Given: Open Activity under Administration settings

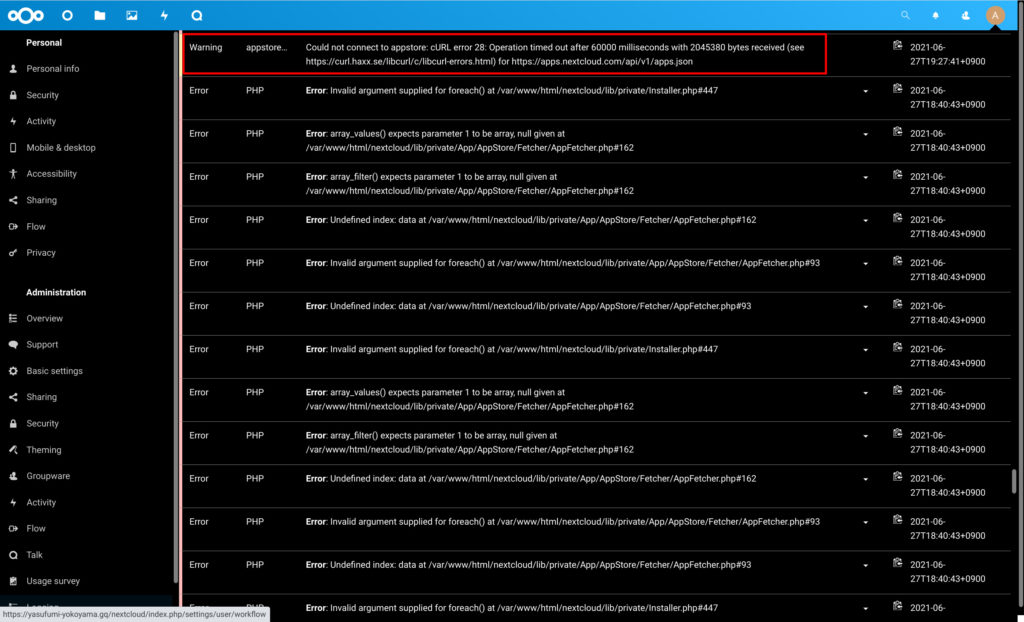Looking at the screenshot, I should coord(41,502).
